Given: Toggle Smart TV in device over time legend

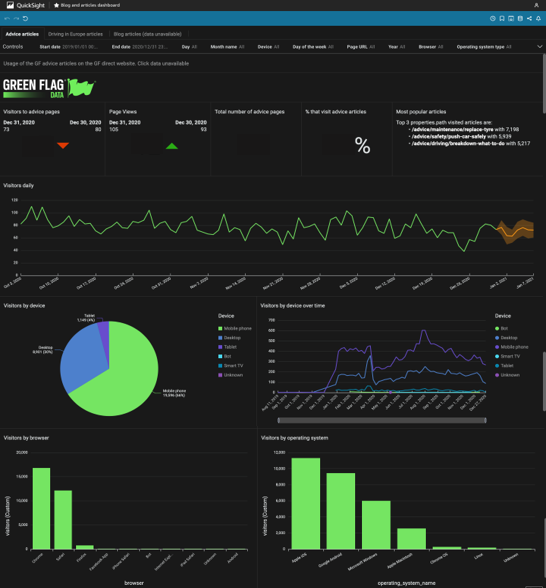Looking at the screenshot, I should coord(507,357).
